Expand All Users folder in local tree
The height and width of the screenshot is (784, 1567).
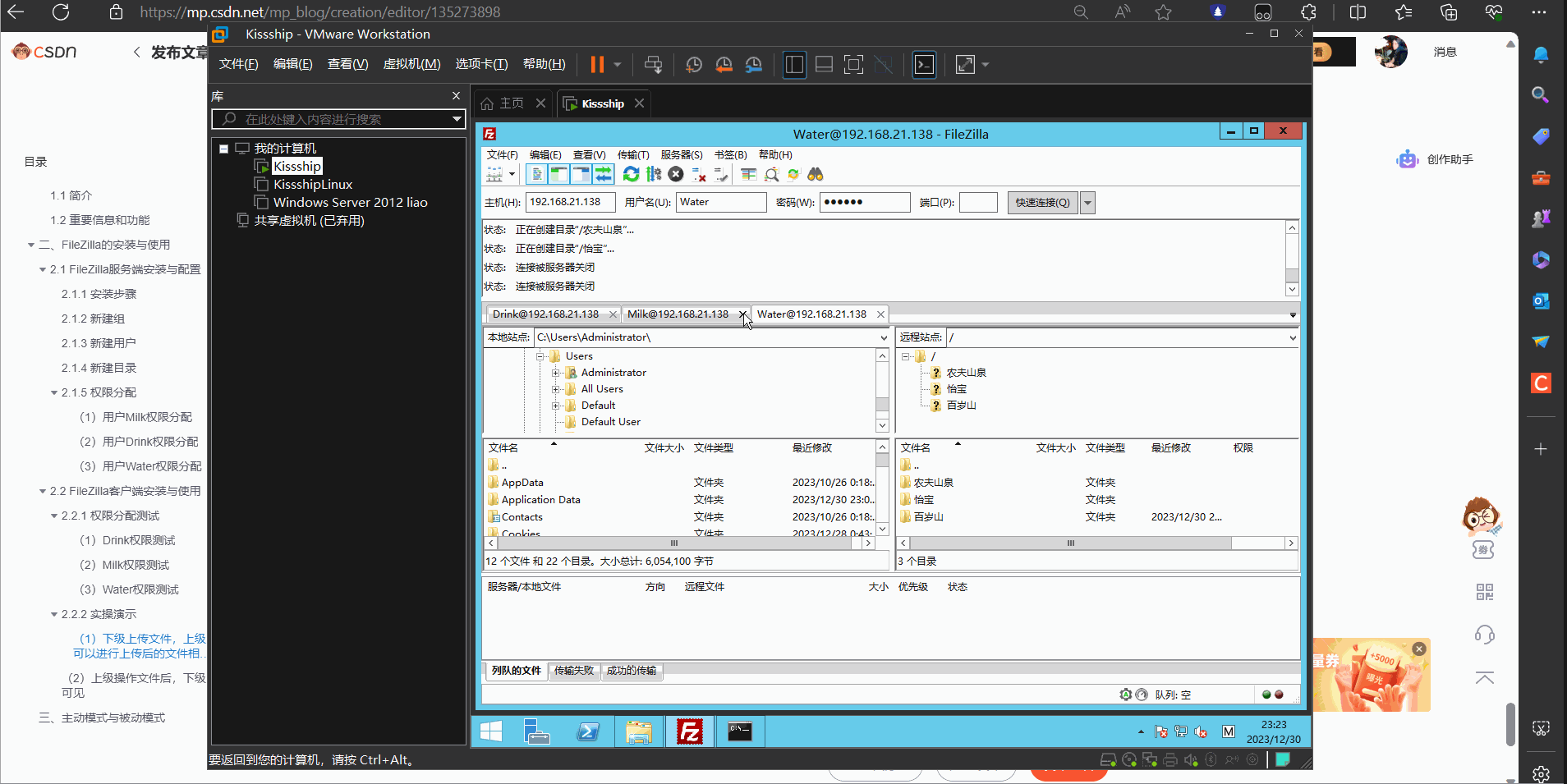[556, 389]
